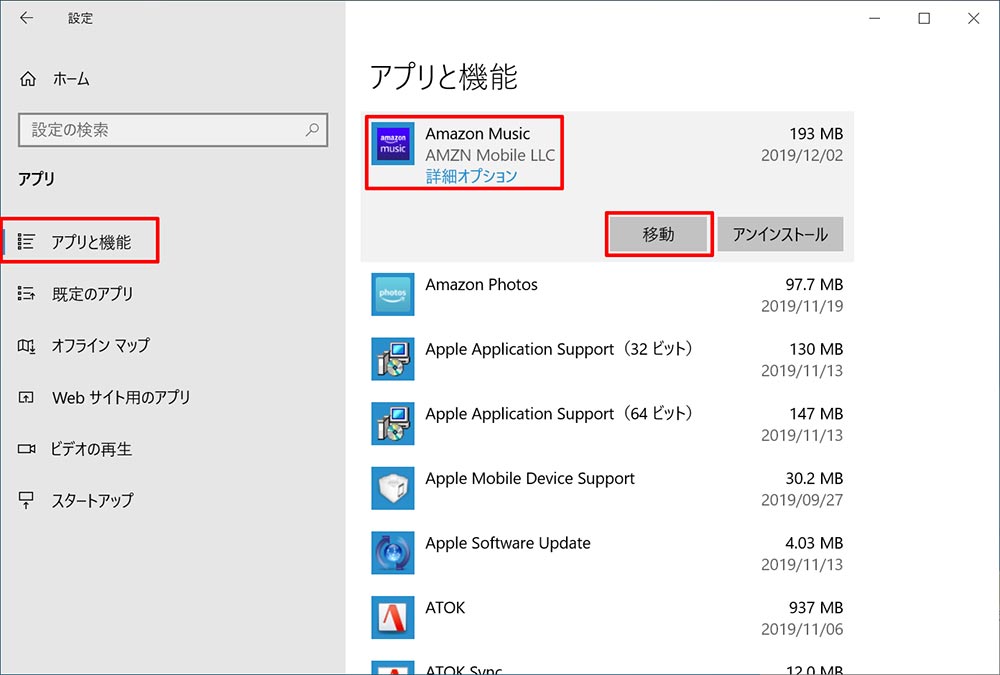Screen dimensions: 1000x675
Task: Focus the 設定の検索 search field
Action: coord(173,130)
